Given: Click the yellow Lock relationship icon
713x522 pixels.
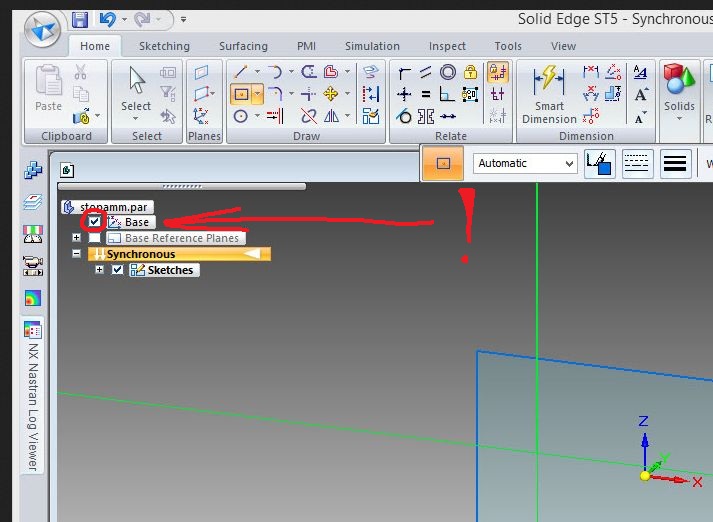Looking at the screenshot, I should coord(470,72).
